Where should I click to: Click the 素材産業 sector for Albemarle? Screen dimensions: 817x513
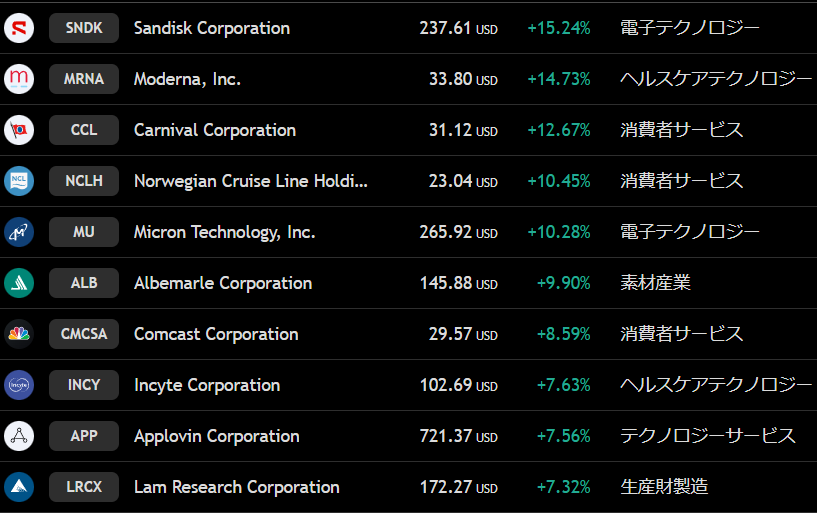[655, 283]
